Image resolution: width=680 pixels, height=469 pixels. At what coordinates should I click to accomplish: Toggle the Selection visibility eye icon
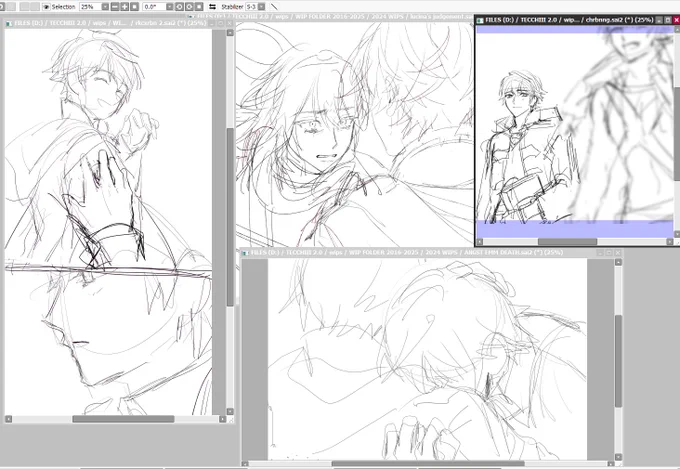pos(46,7)
